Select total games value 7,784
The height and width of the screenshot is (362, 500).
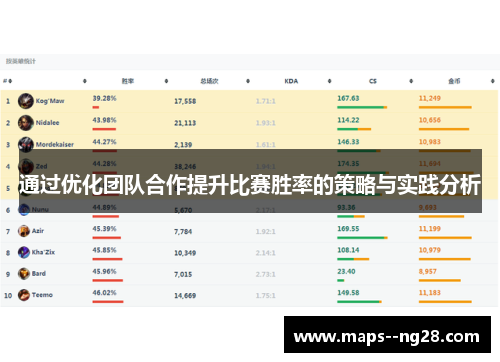183,231
